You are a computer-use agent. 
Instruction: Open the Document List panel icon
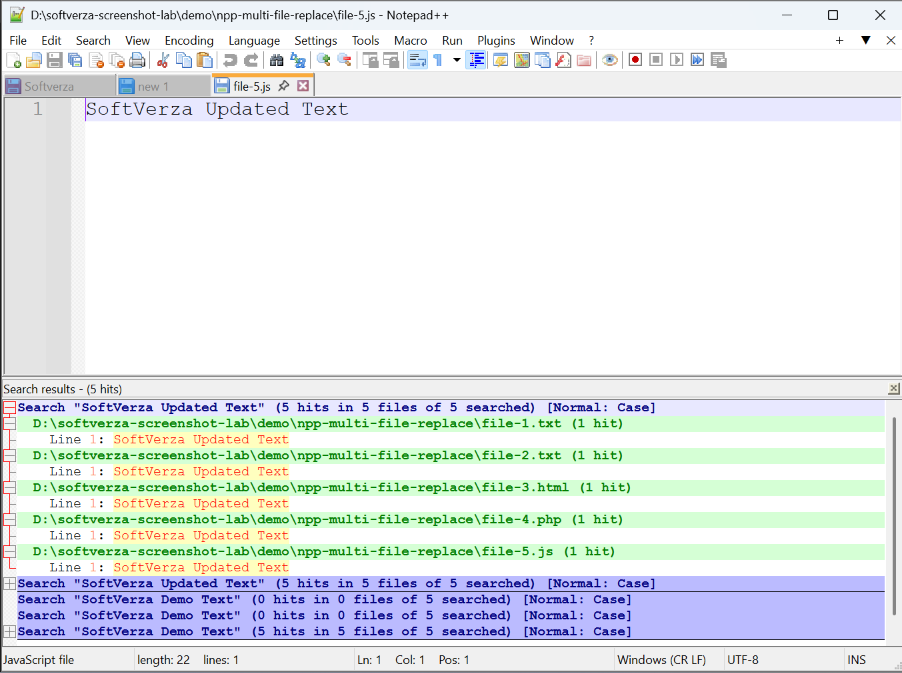pos(542,60)
